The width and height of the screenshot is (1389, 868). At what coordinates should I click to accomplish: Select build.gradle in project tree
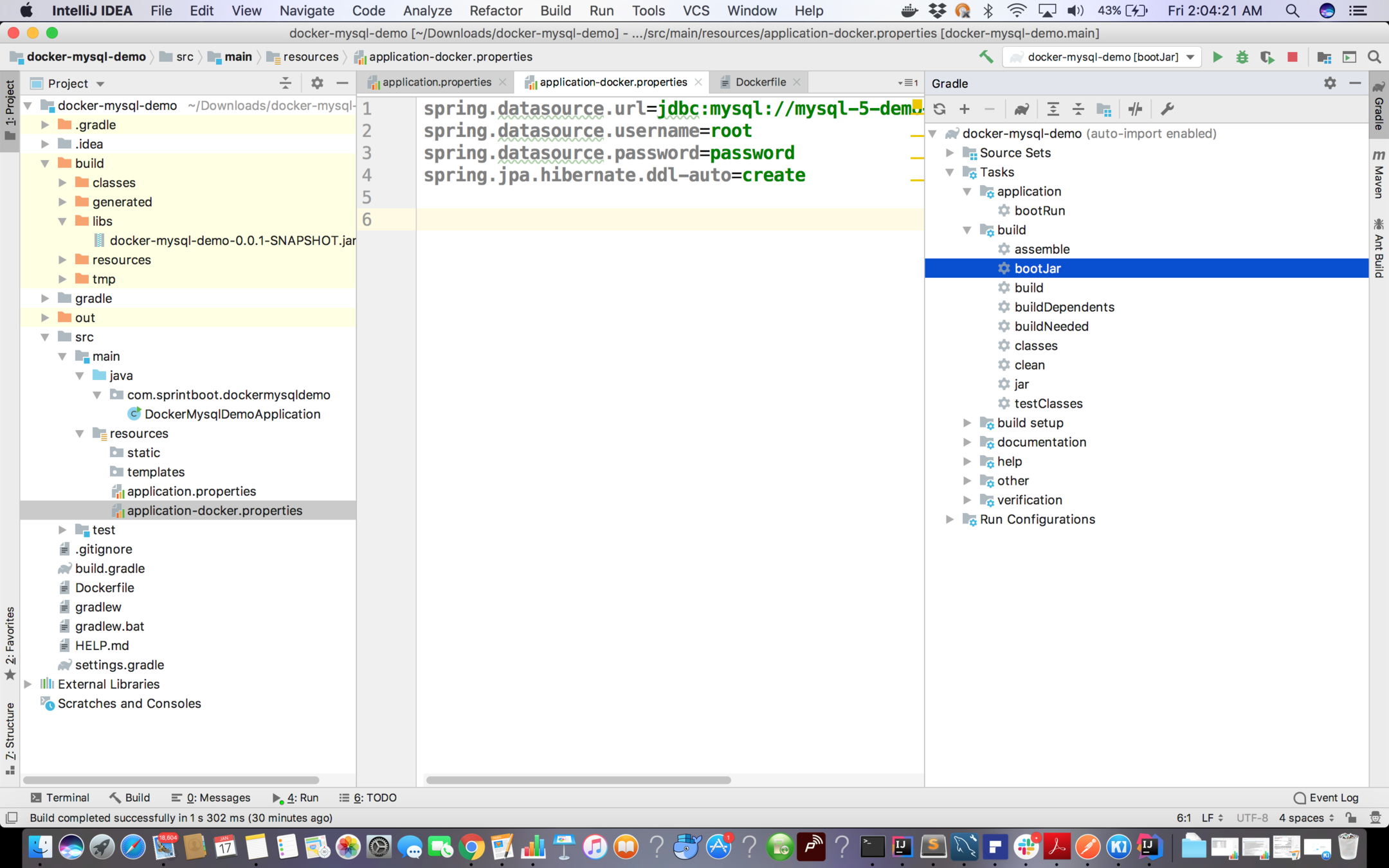(110, 568)
